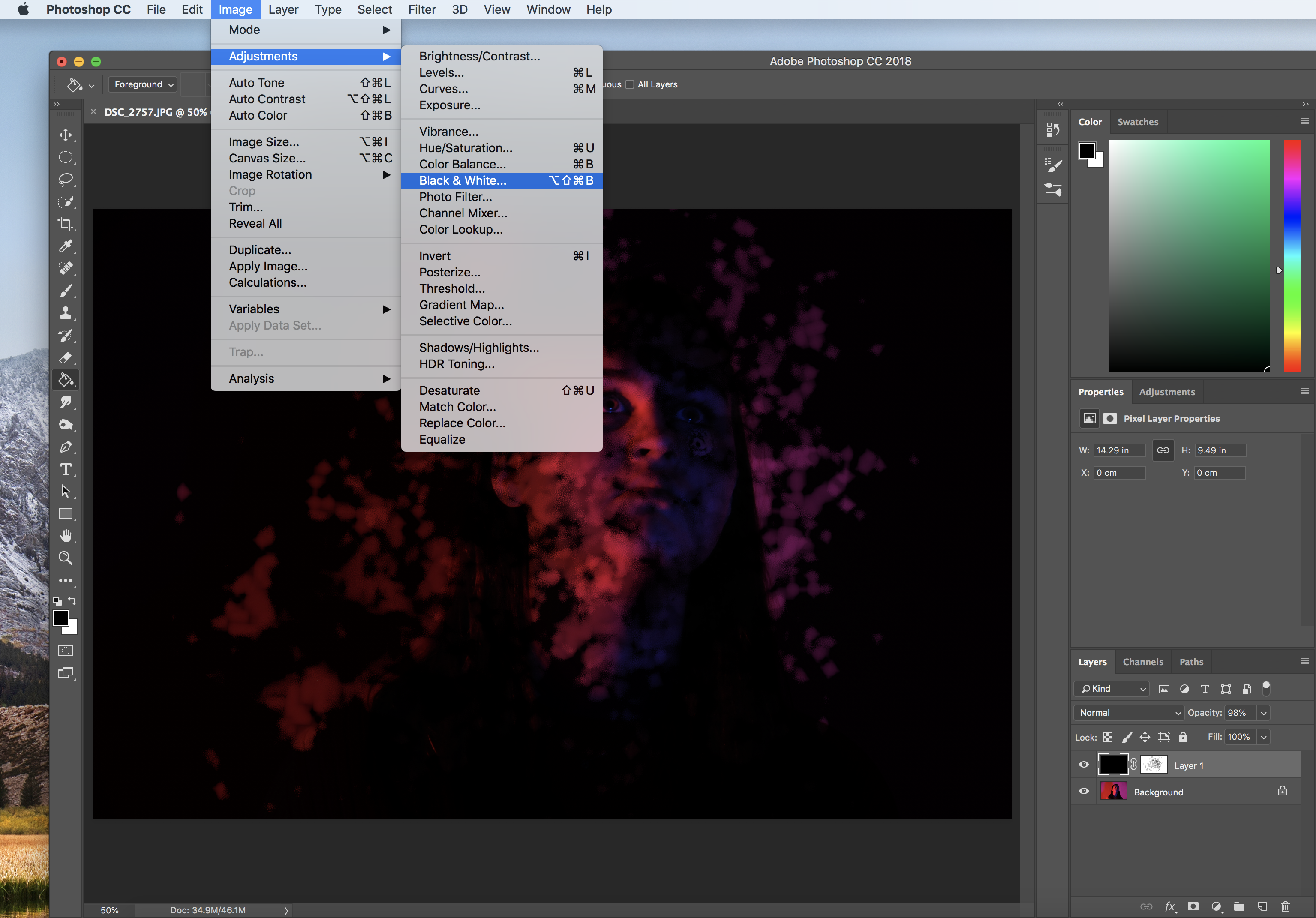
Task: Hide Layer 1 using its eye icon
Action: (x=1083, y=765)
